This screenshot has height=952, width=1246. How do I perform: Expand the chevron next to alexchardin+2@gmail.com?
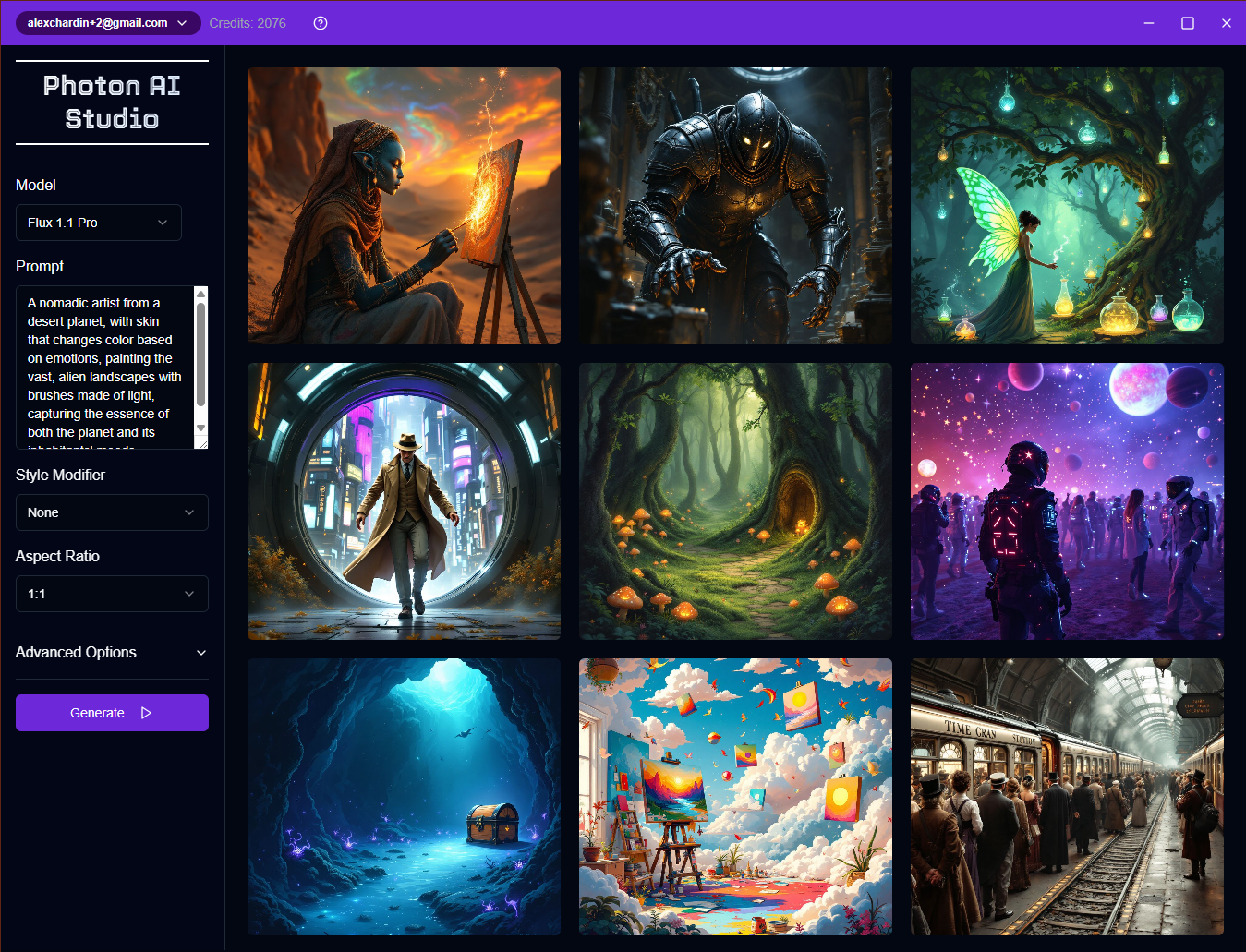[x=181, y=23]
